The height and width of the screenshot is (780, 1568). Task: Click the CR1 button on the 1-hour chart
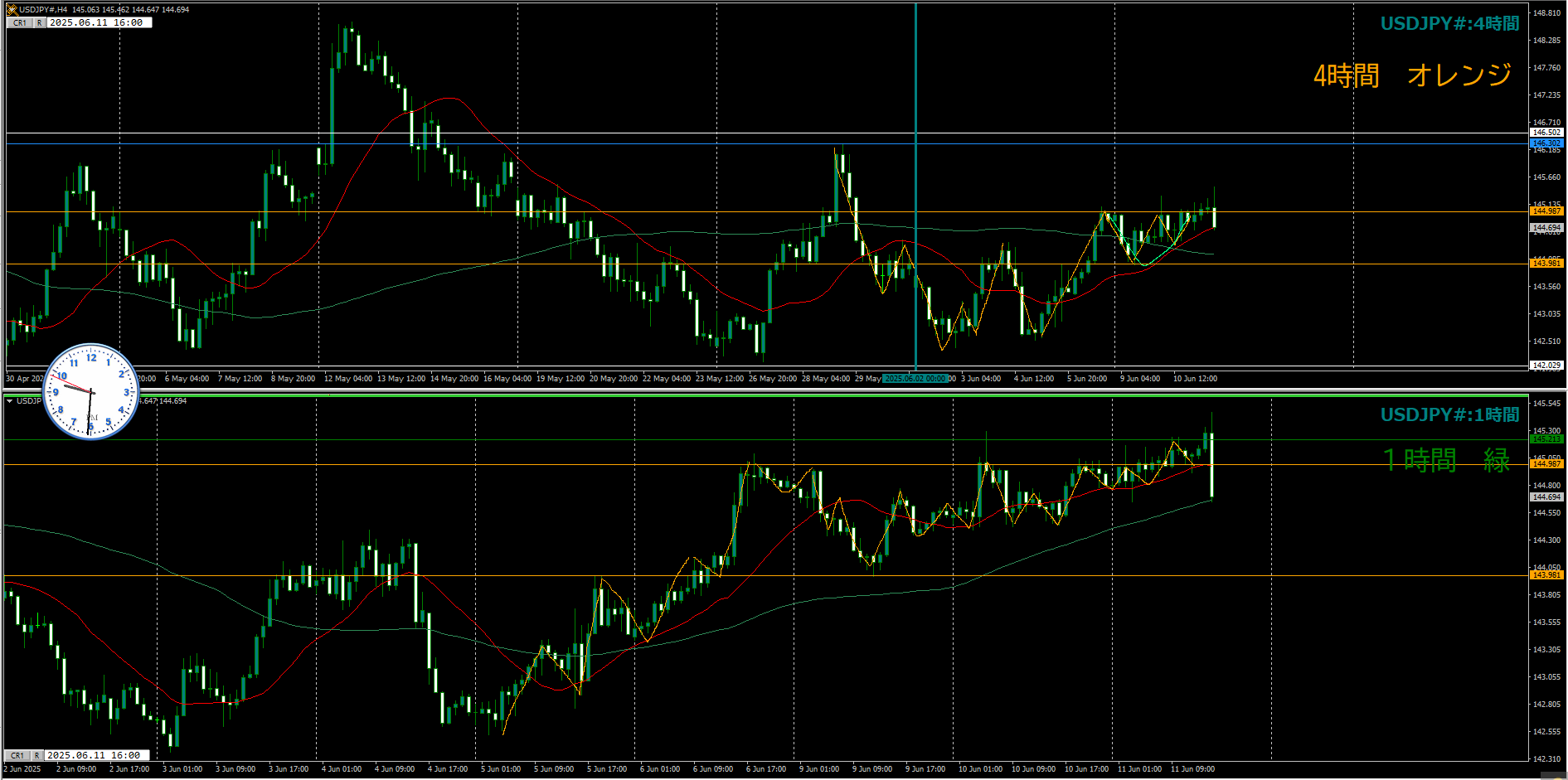coord(17,756)
